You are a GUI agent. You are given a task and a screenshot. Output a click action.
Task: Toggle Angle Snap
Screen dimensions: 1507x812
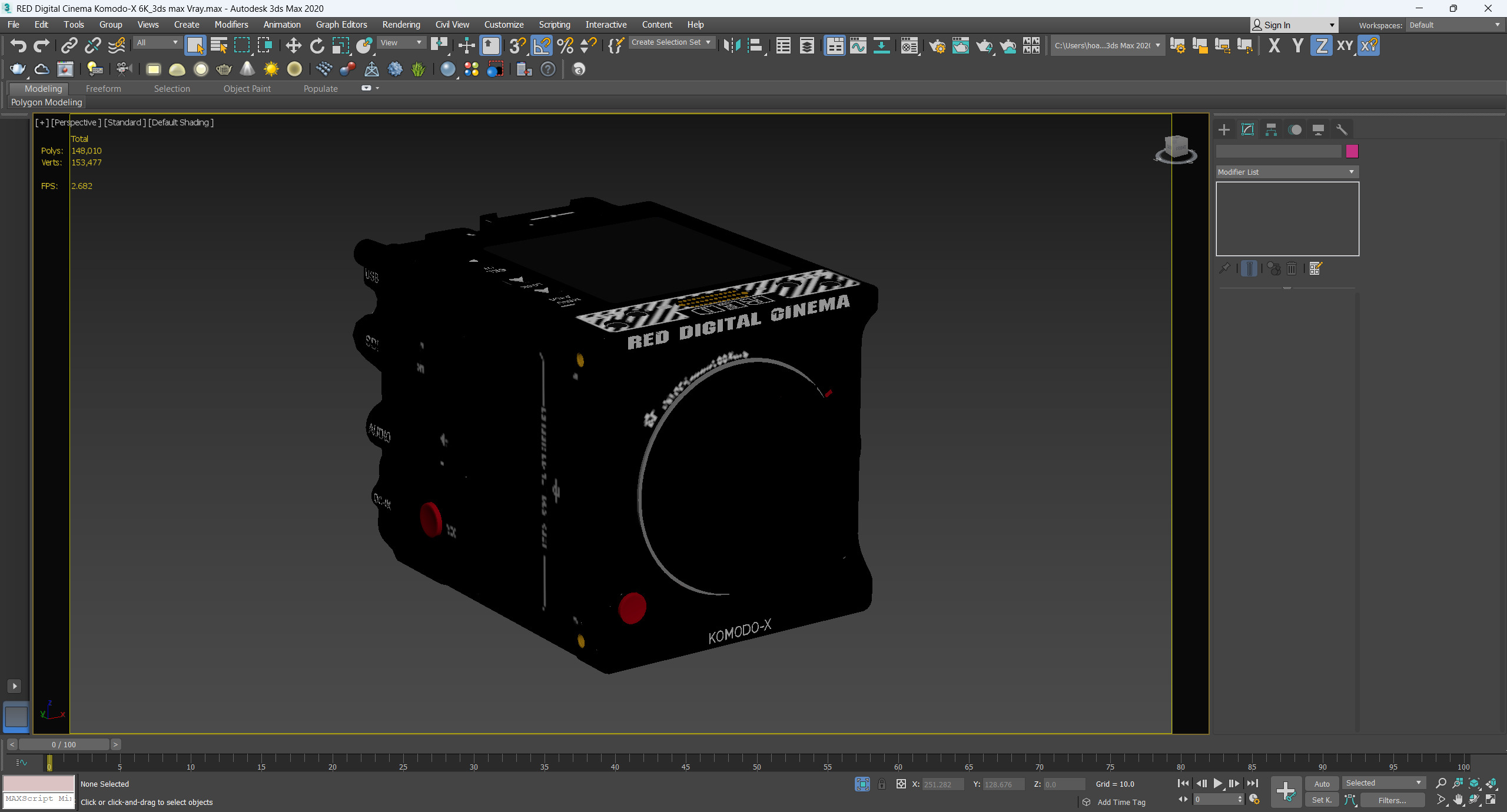(542, 45)
